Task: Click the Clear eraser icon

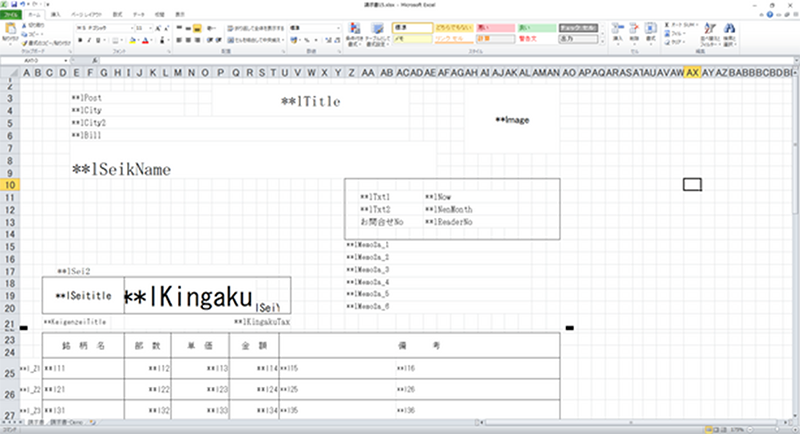Action: pos(667,42)
